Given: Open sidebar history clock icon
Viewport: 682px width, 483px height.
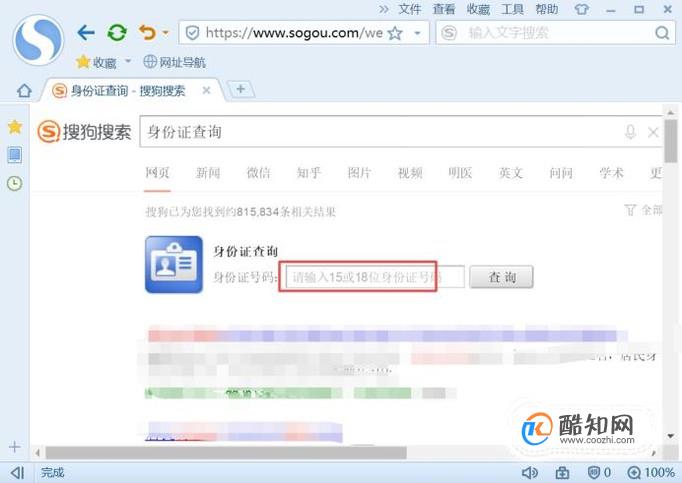Looking at the screenshot, I should pos(15,183).
